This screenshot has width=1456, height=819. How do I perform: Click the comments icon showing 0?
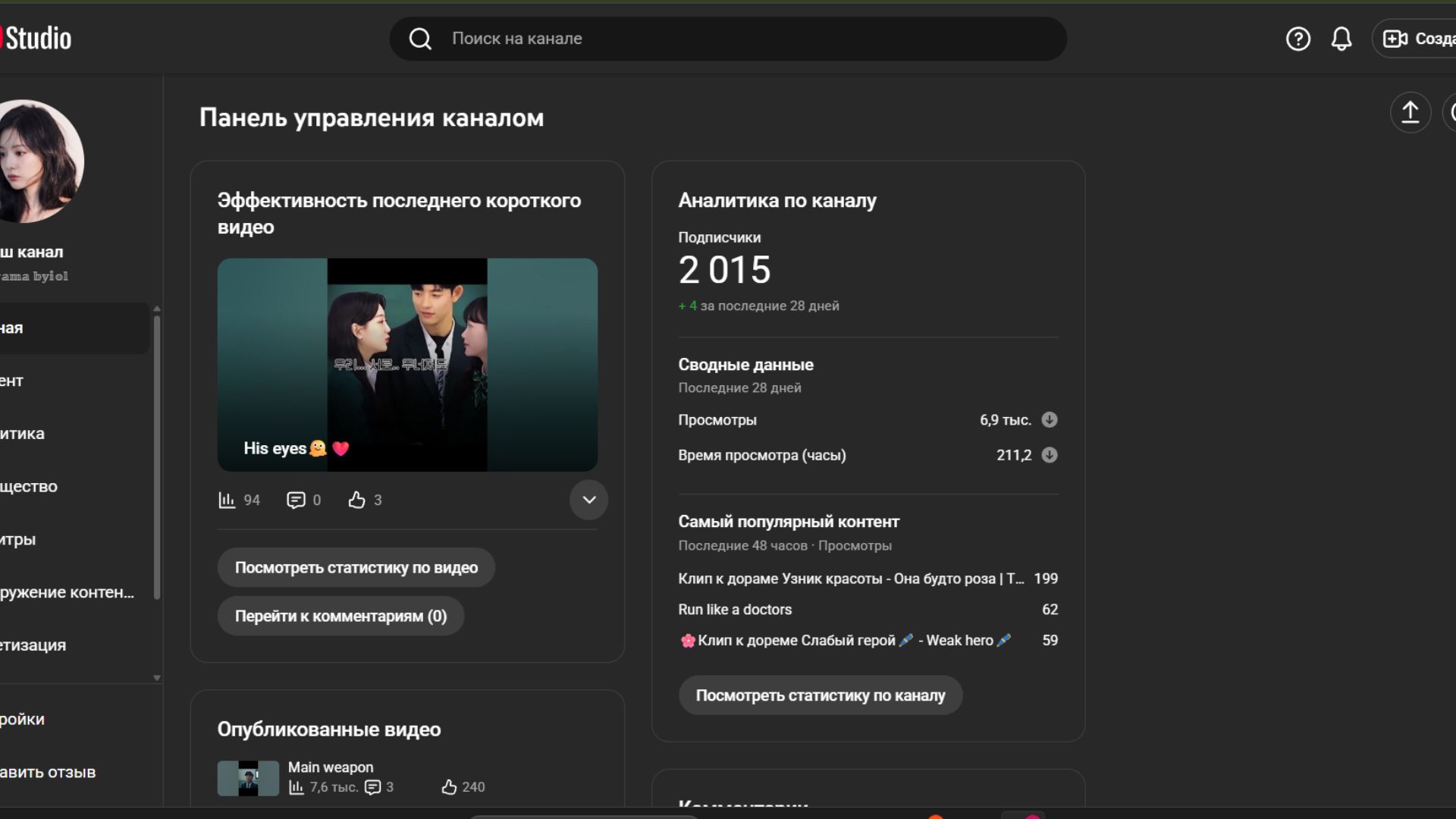coord(296,500)
